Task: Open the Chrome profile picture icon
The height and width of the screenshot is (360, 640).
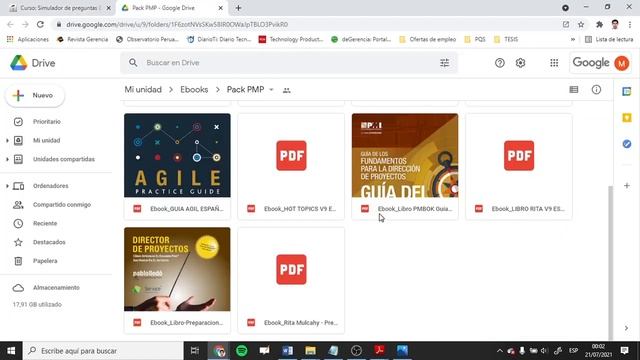Action: (615, 24)
